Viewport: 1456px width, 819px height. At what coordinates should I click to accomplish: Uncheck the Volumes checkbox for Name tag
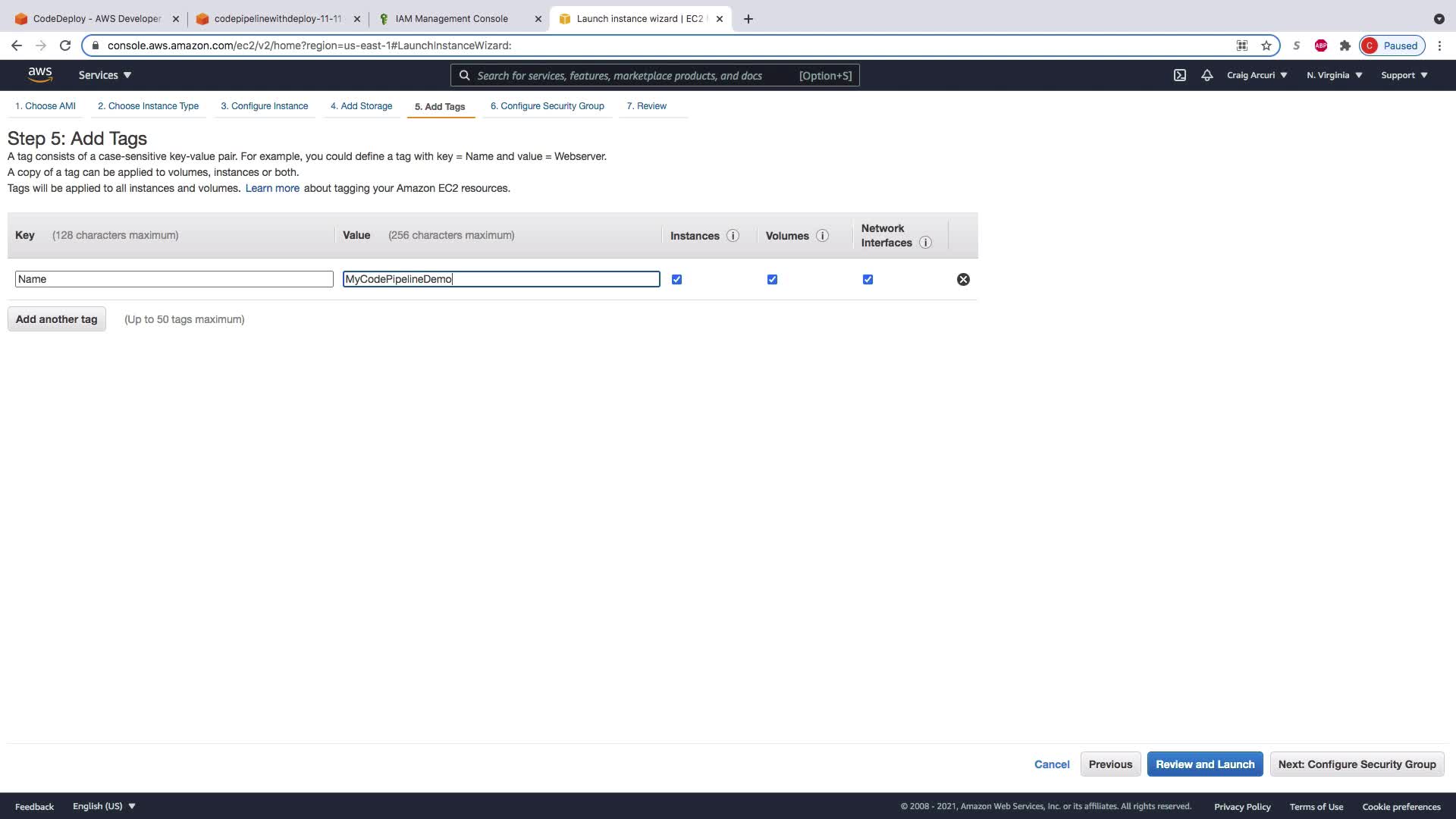(x=772, y=279)
